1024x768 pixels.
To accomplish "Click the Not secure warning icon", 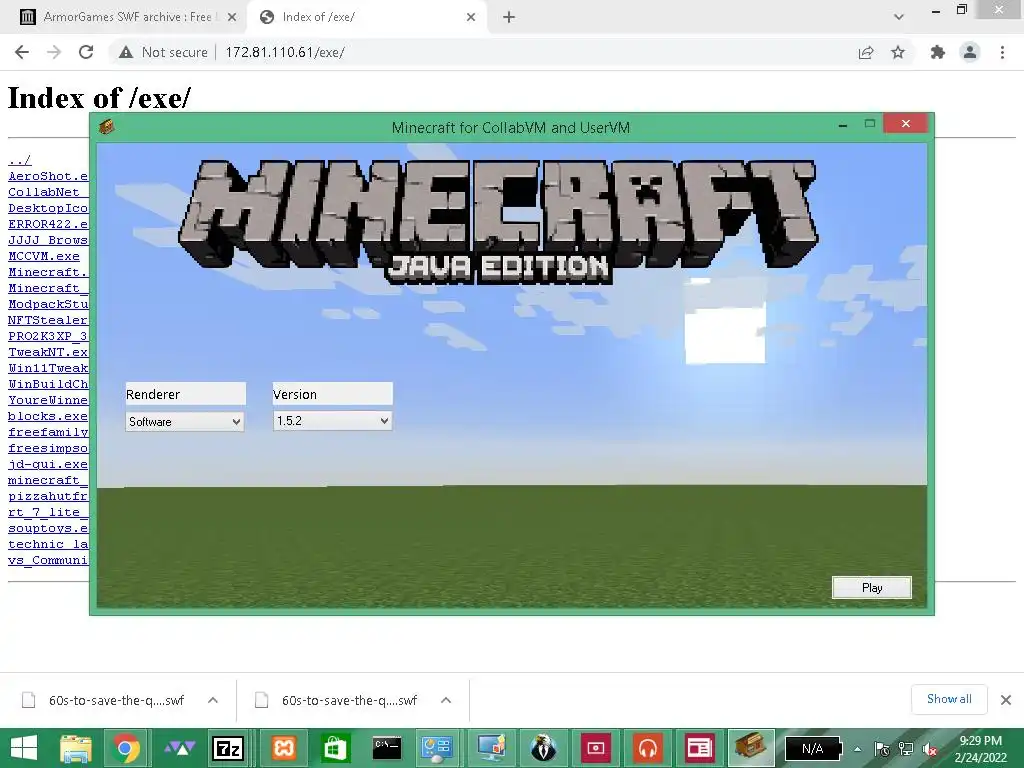I will 125,52.
